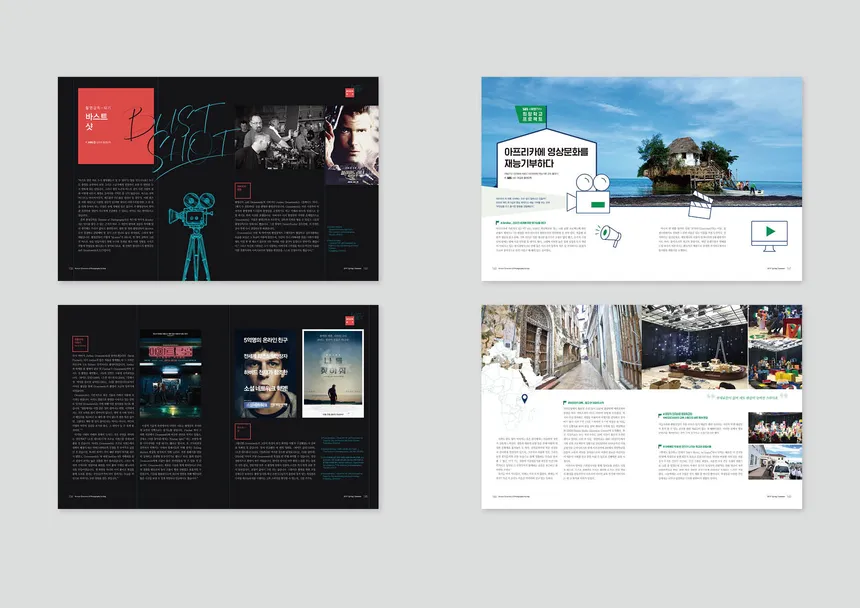Click the blue map pin on Africa map

524,399
